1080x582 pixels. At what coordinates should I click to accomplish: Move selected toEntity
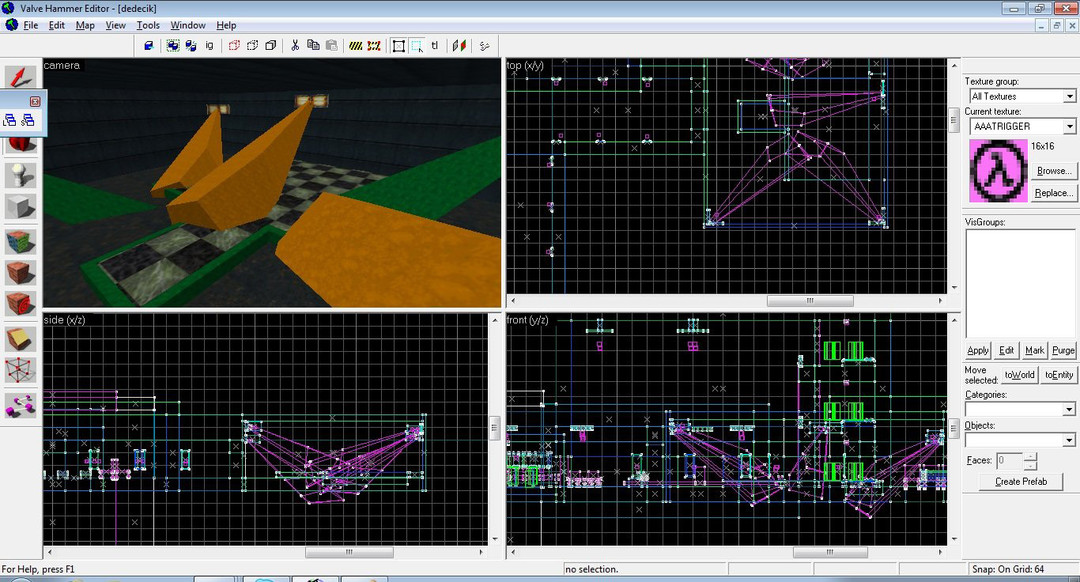pos(1059,375)
